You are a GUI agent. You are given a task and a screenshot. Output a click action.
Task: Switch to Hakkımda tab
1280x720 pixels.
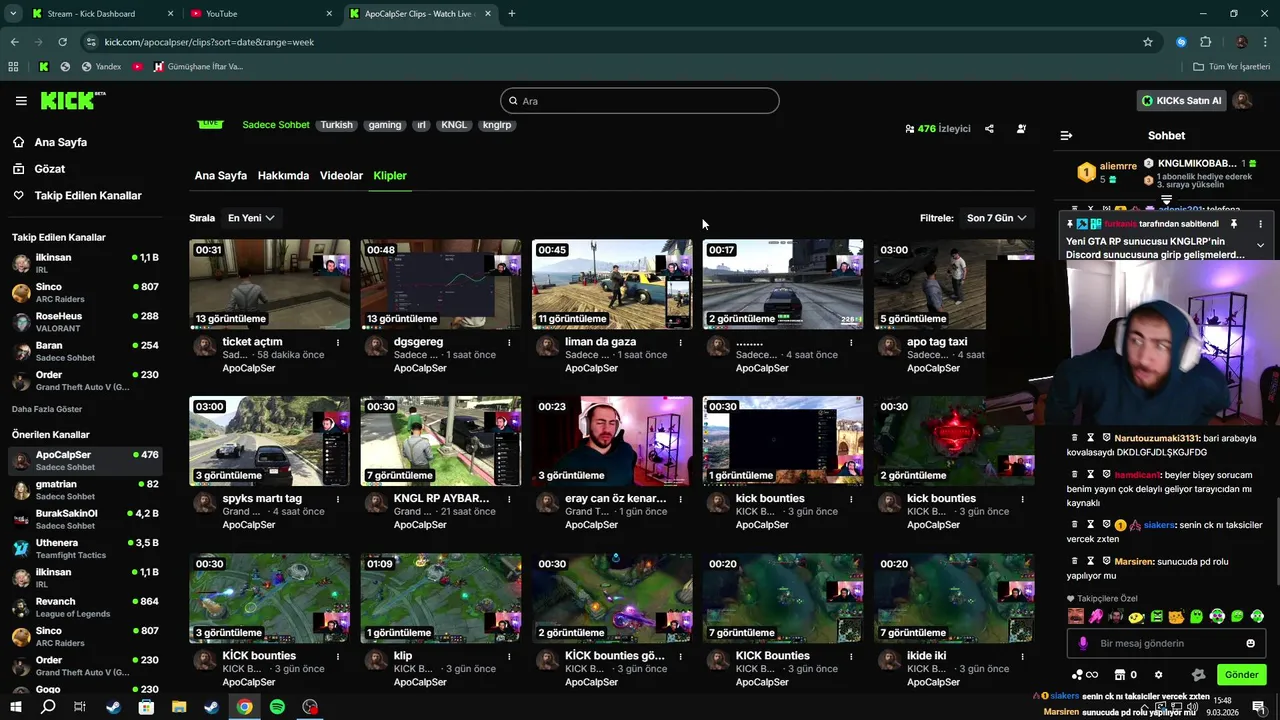click(x=283, y=175)
